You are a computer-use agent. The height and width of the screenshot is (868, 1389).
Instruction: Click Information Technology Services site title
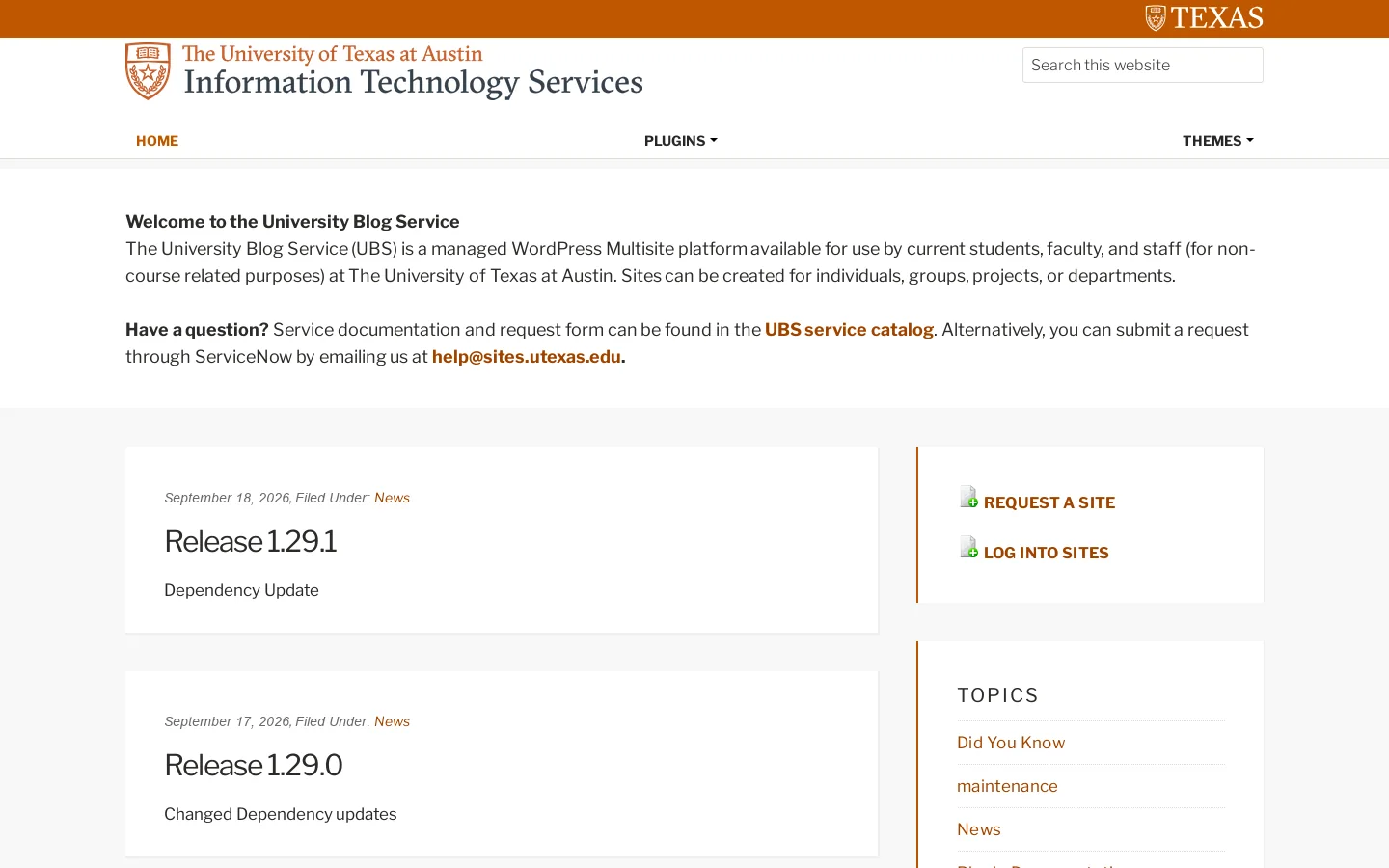tap(413, 83)
